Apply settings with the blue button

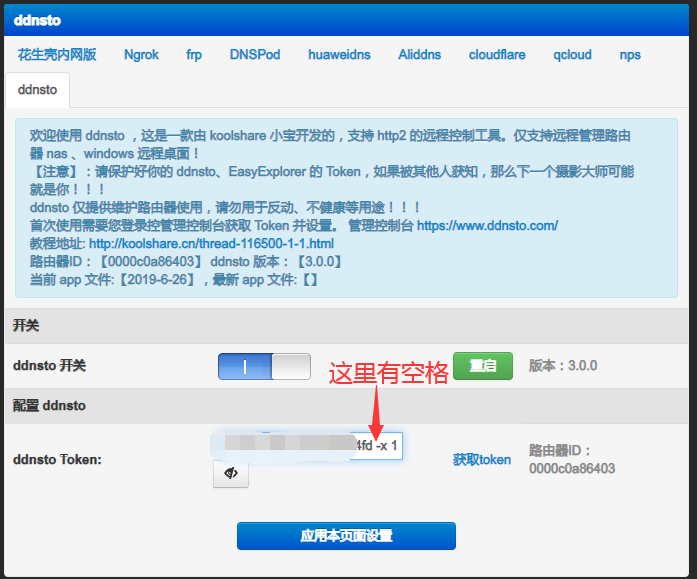[x=346, y=536]
